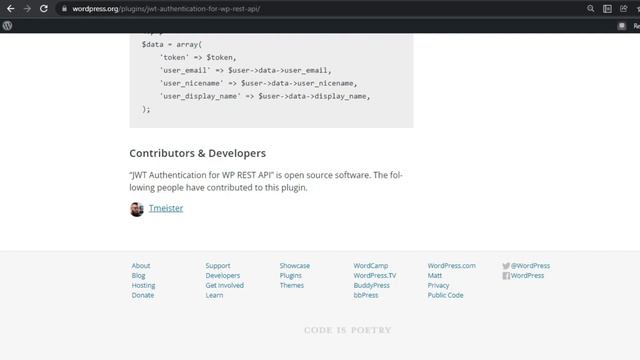Click the Contributors & Developers heading

point(198,153)
